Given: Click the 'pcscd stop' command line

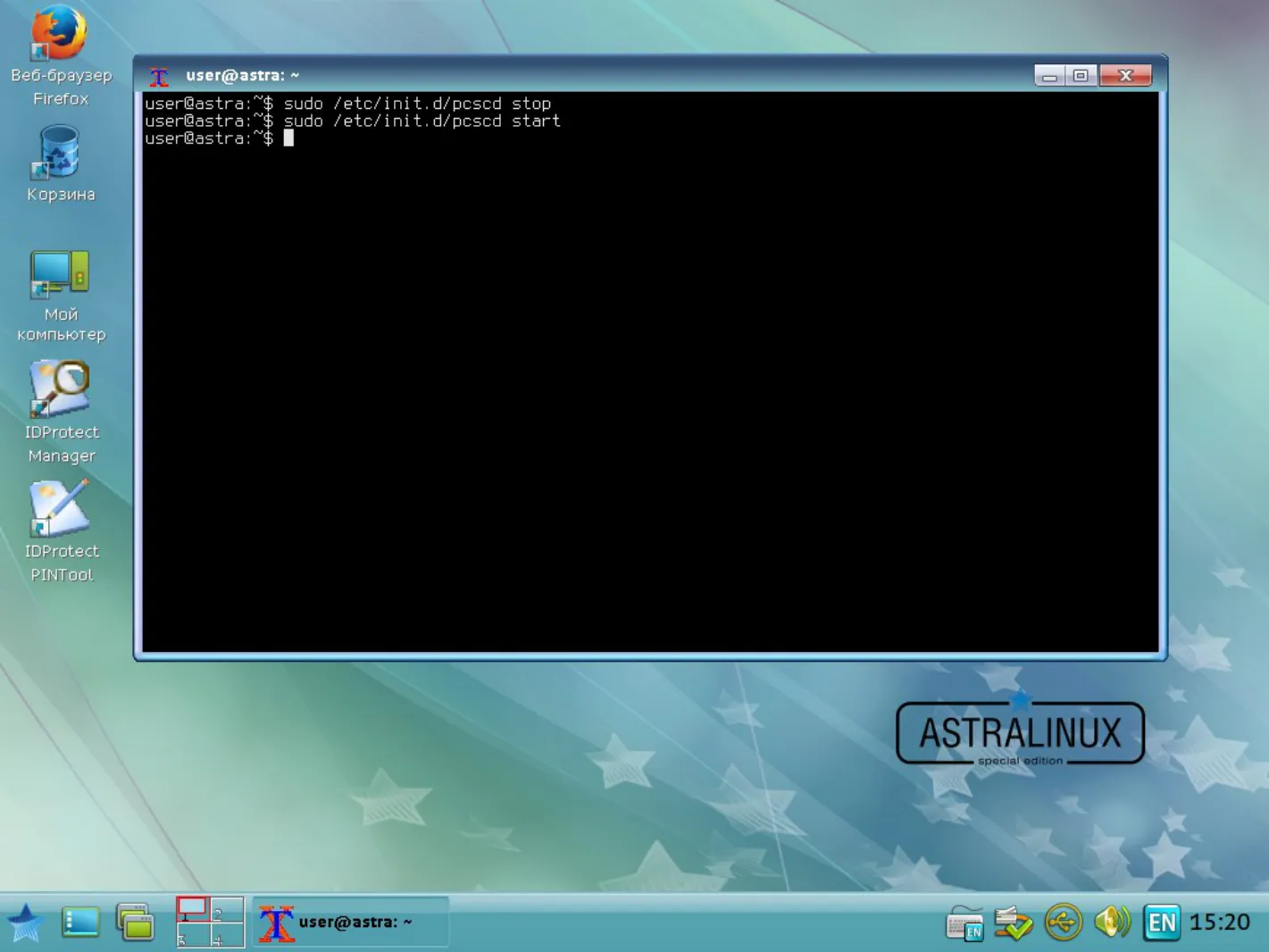Looking at the screenshot, I should (348, 104).
